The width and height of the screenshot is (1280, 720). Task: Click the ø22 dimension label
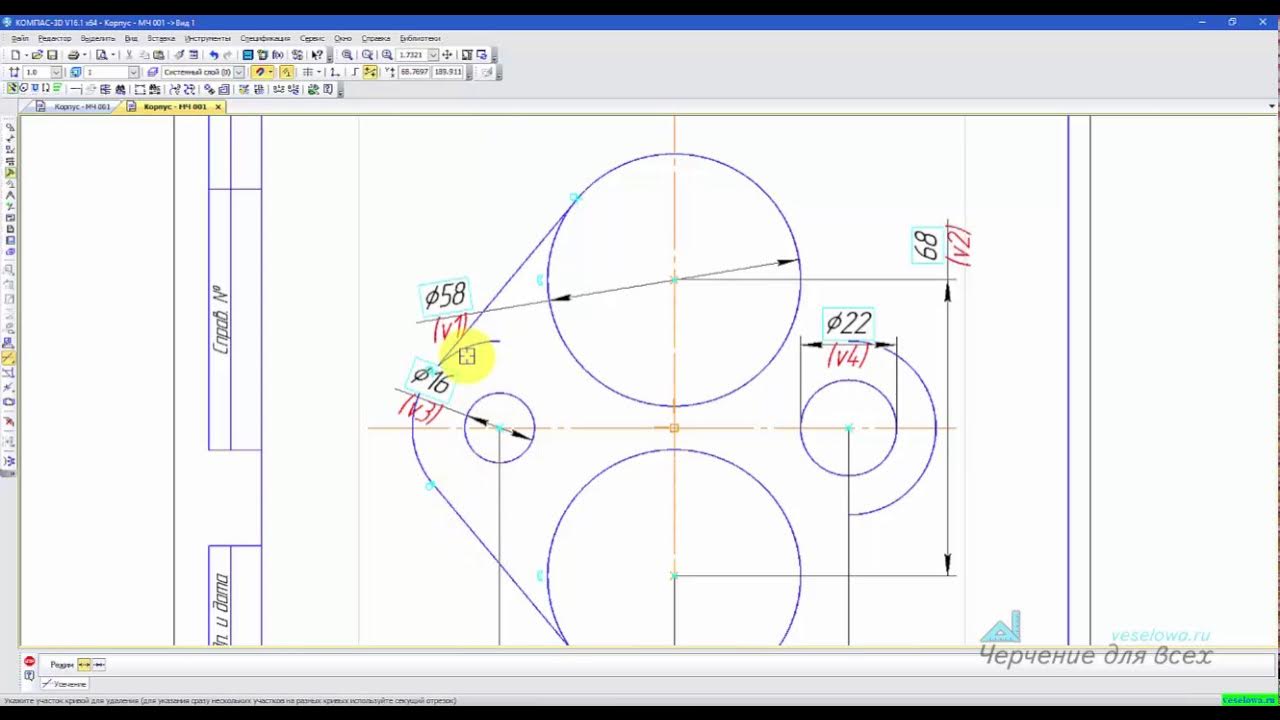click(848, 323)
